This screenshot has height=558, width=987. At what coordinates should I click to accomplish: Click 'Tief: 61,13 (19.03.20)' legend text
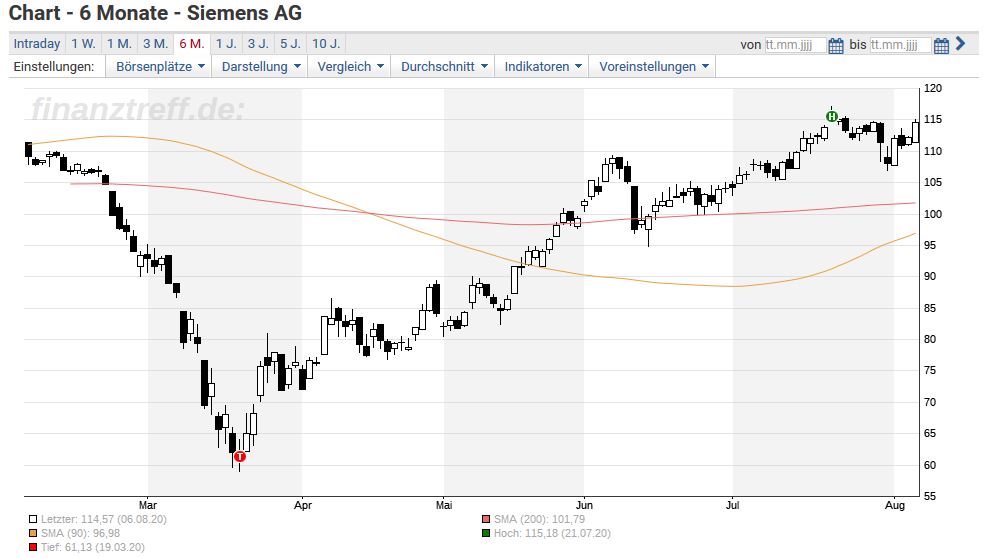pos(93,547)
